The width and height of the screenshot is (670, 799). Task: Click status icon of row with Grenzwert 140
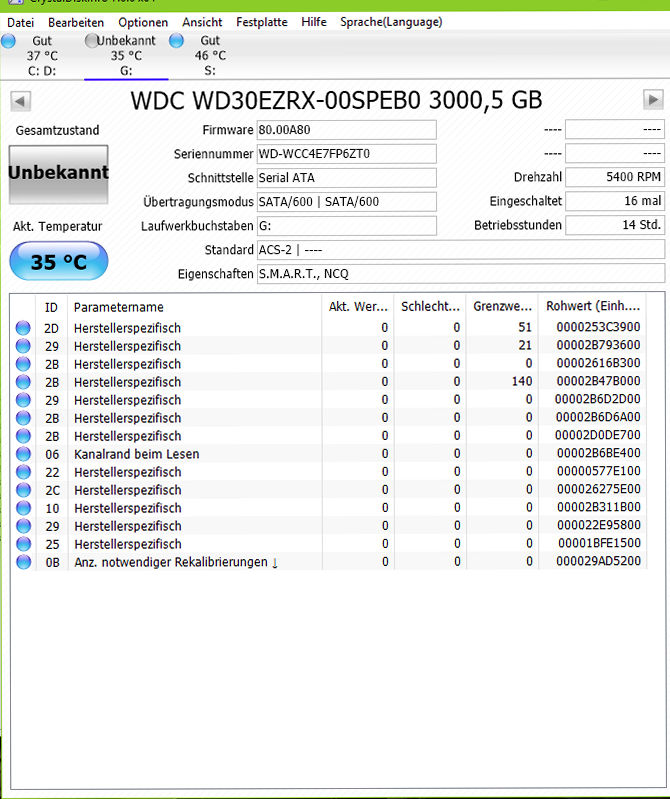(23, 382)
